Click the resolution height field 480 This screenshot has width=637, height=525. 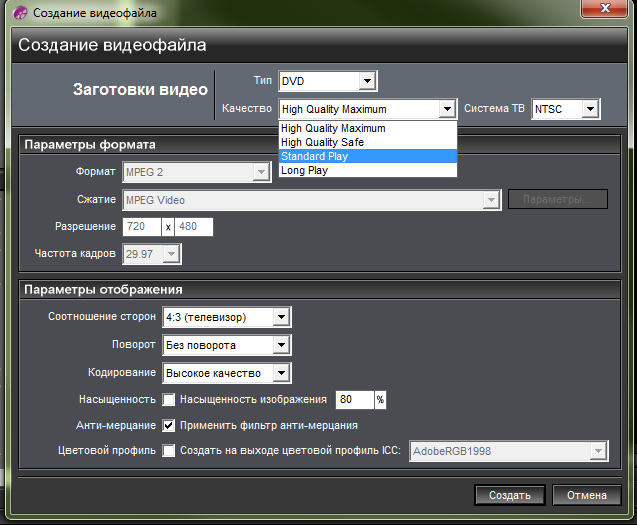(194, 227)
